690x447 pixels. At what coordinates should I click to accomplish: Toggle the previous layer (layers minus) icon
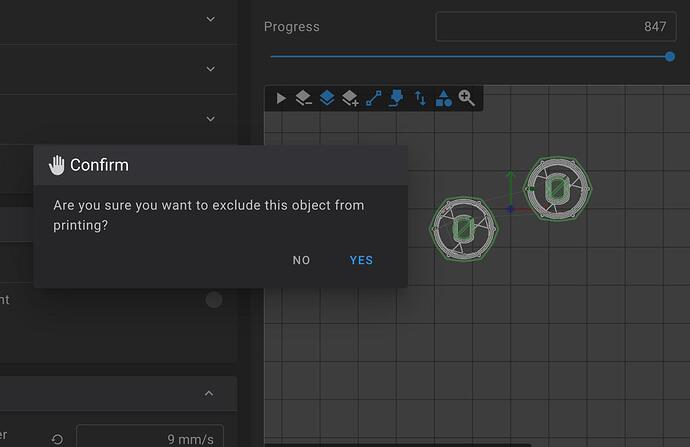pyautogui.click(x=304, y=98)
